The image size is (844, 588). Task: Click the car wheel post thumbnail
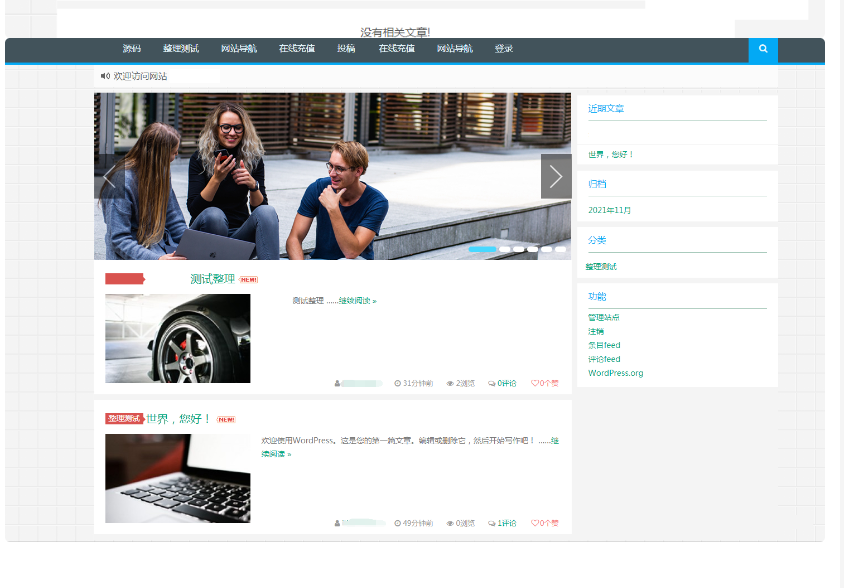coord(178,338)
